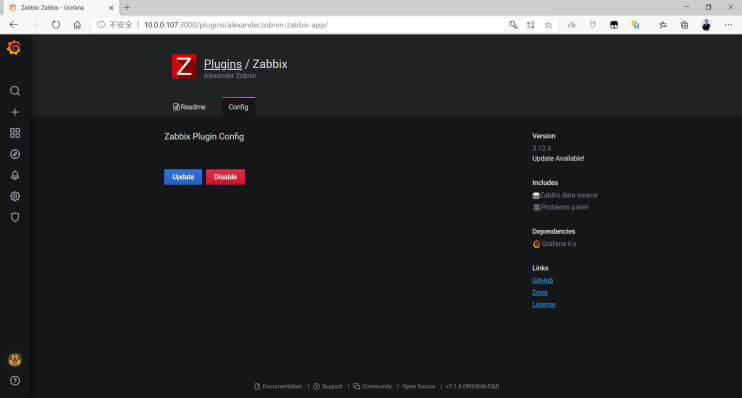Close the Zabbix Grafana browser tab

point(111,8)
